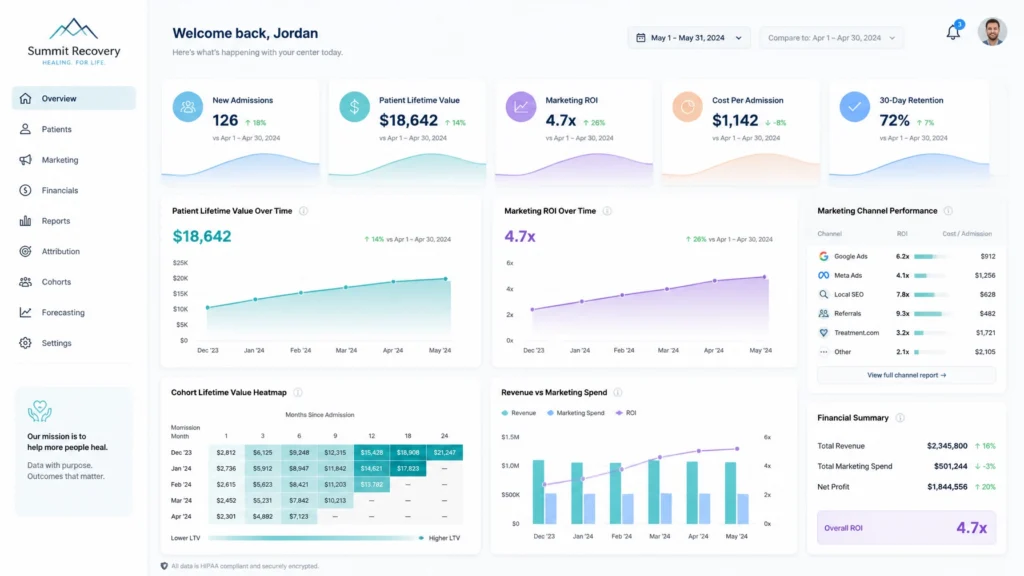
Task: Toggle the ROI legend item
Action: (626, 413)
